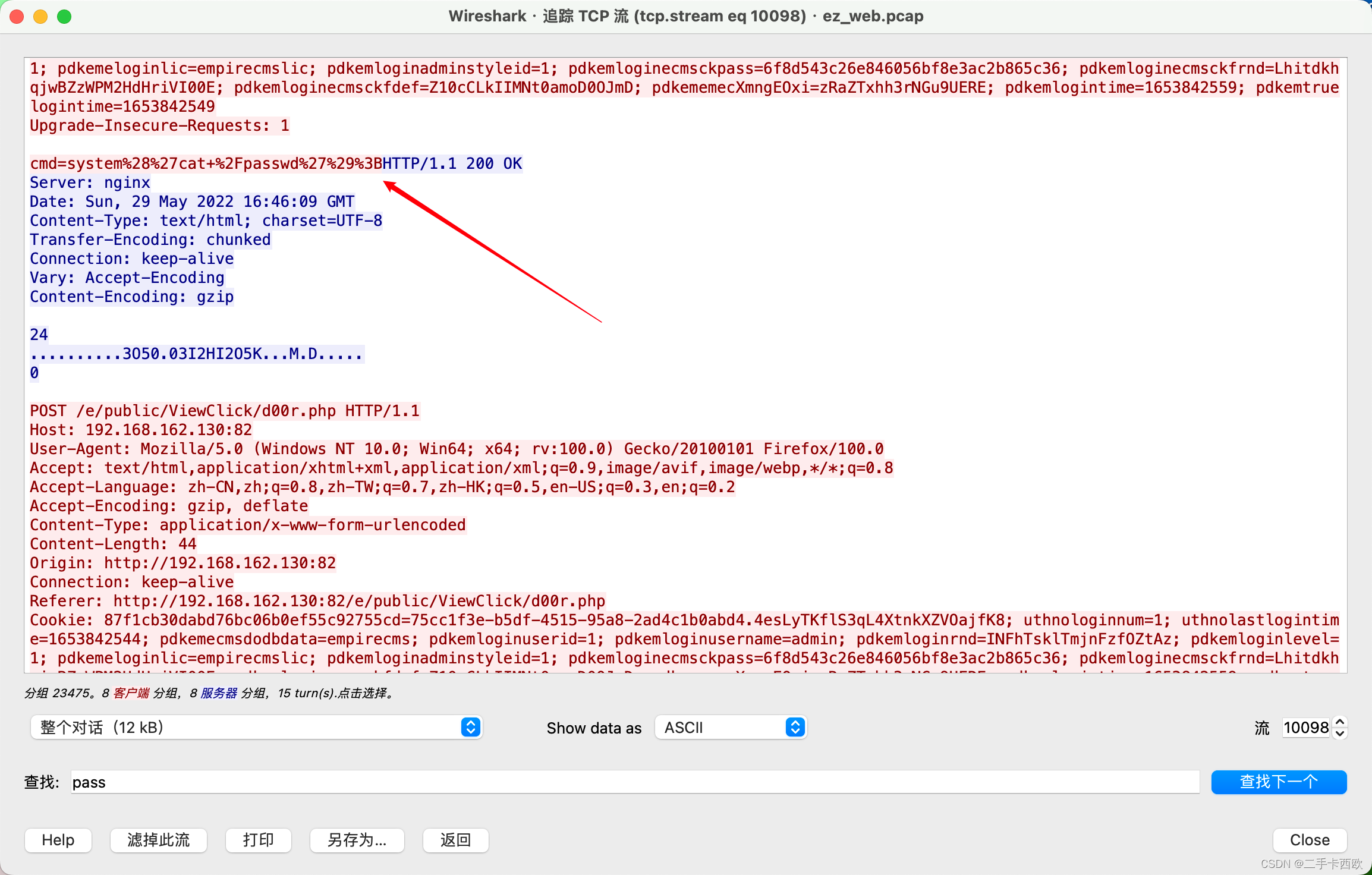Click the Accept: text/html request header line
1372x875 pixels.
461,468
